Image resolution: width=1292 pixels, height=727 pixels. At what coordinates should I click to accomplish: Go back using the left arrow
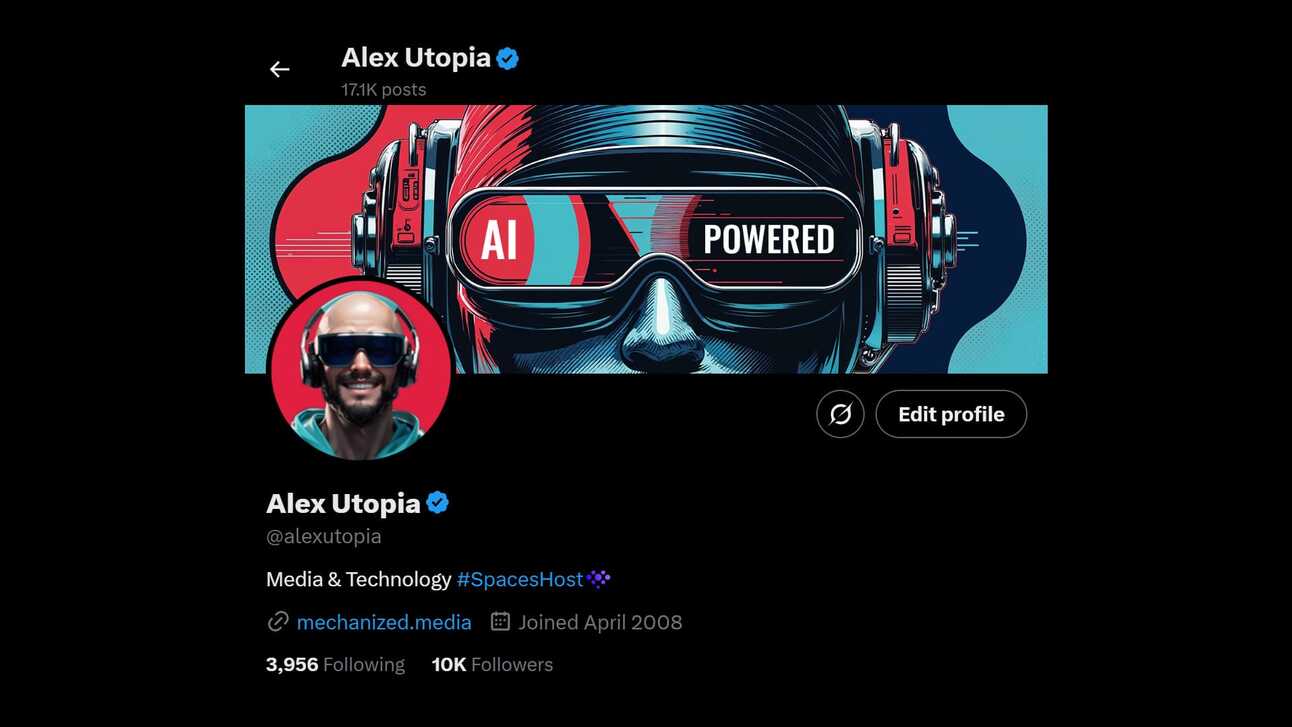pos(279,69)
